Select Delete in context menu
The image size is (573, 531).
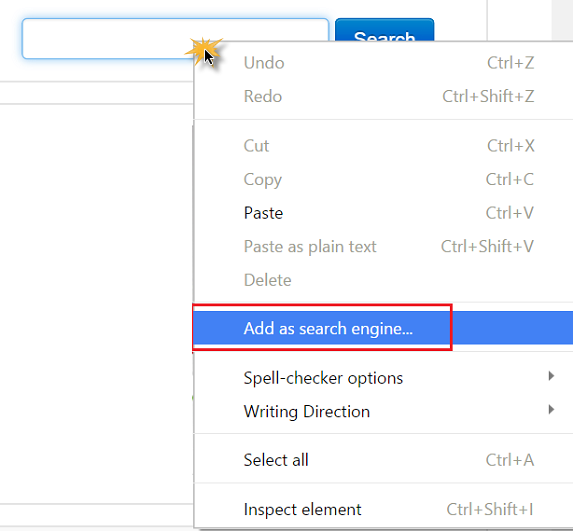click(x=383, y=280)
